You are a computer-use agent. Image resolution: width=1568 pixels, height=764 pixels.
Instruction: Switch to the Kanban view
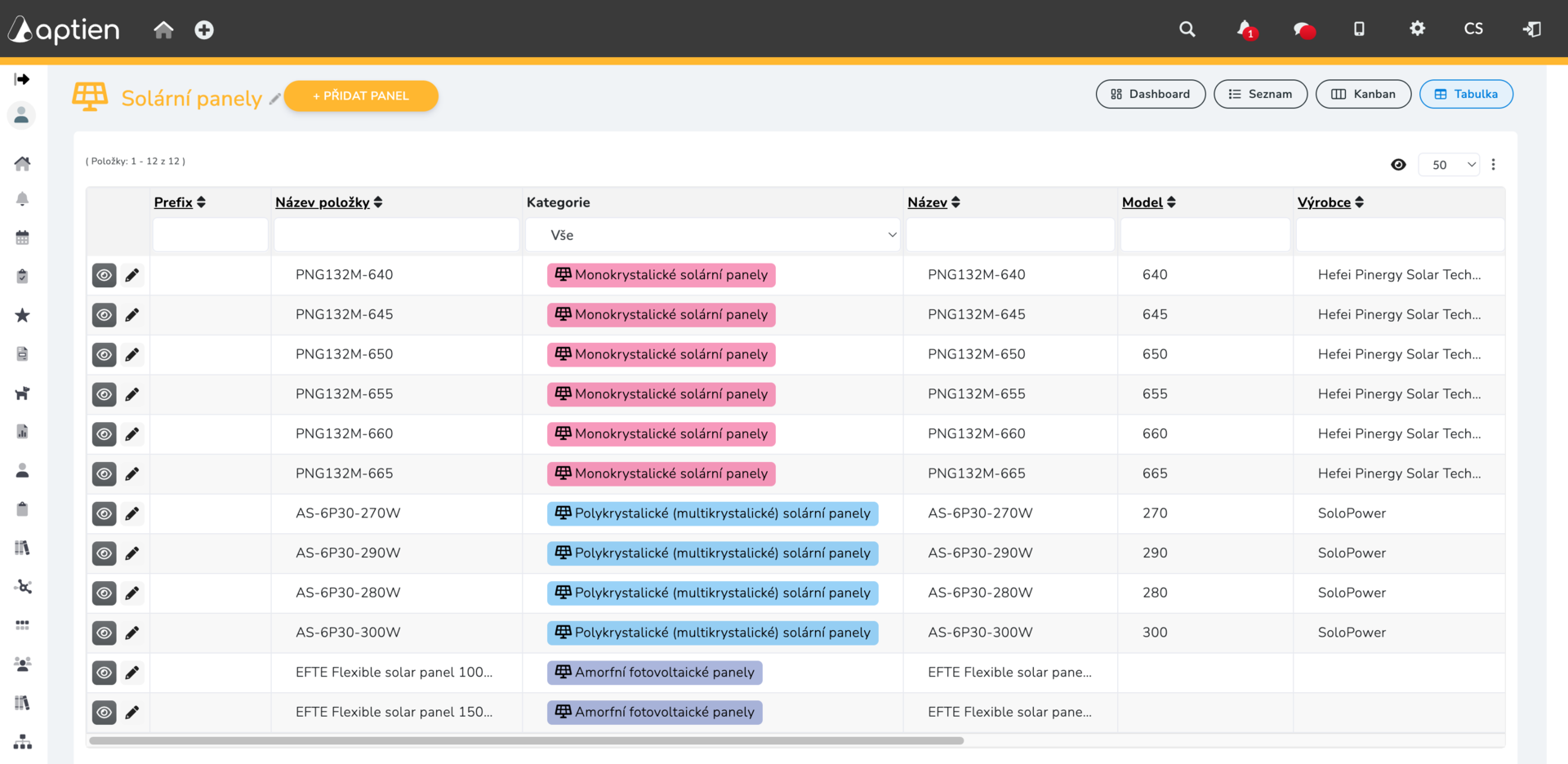tap(1363, 94)
